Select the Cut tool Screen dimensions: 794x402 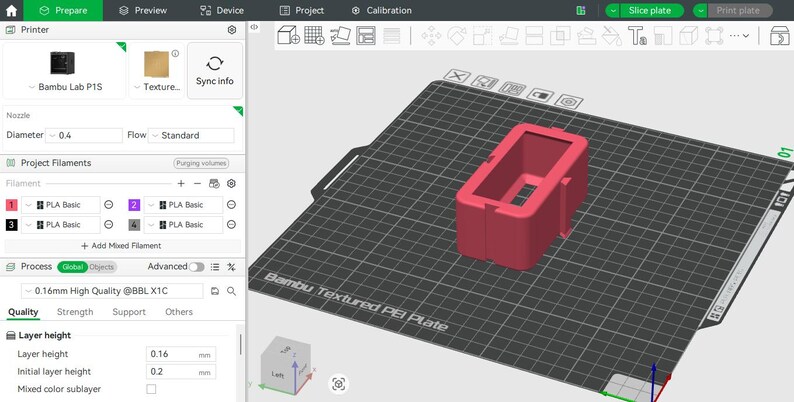click(x=534, y=36)
